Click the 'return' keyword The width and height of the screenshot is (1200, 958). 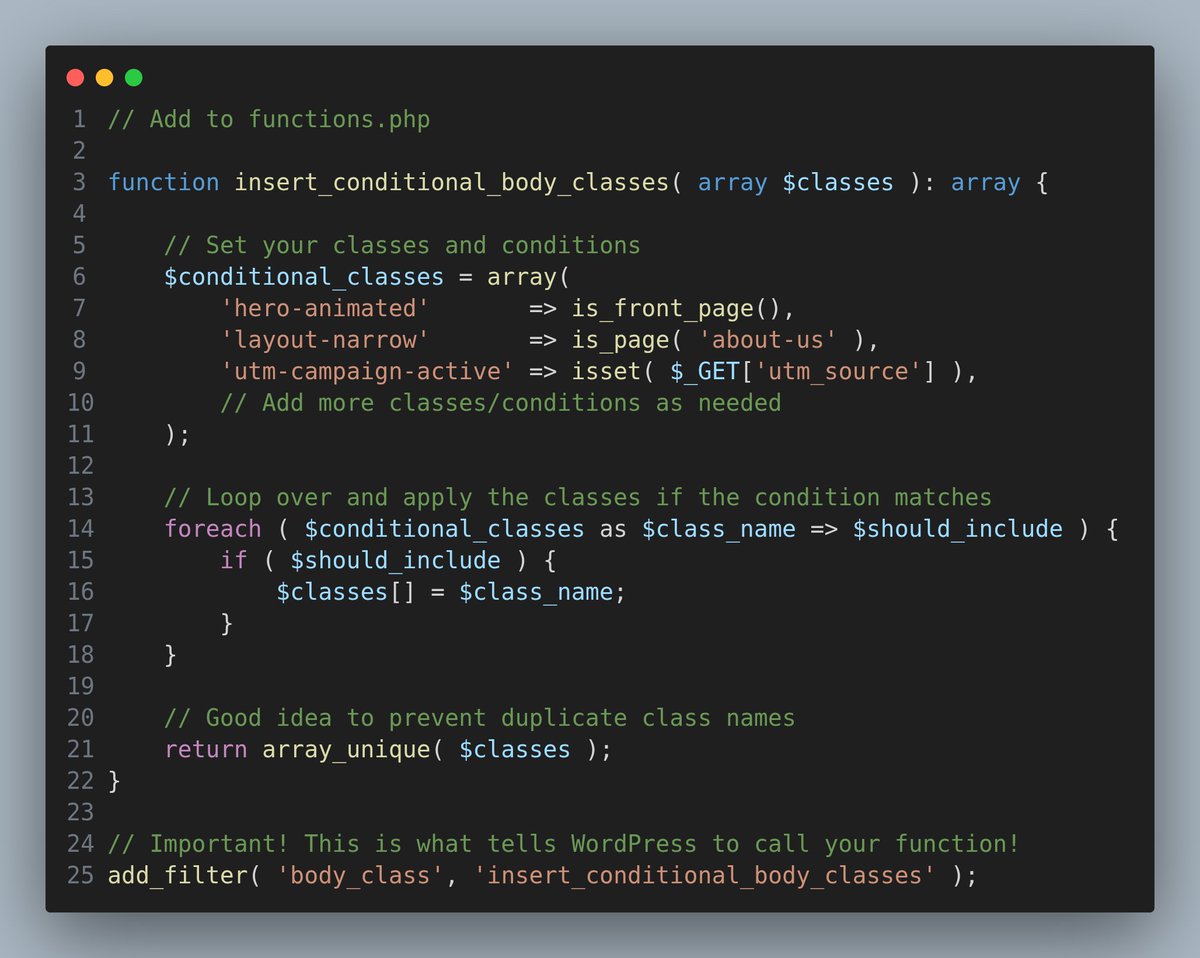click(205, 749)
